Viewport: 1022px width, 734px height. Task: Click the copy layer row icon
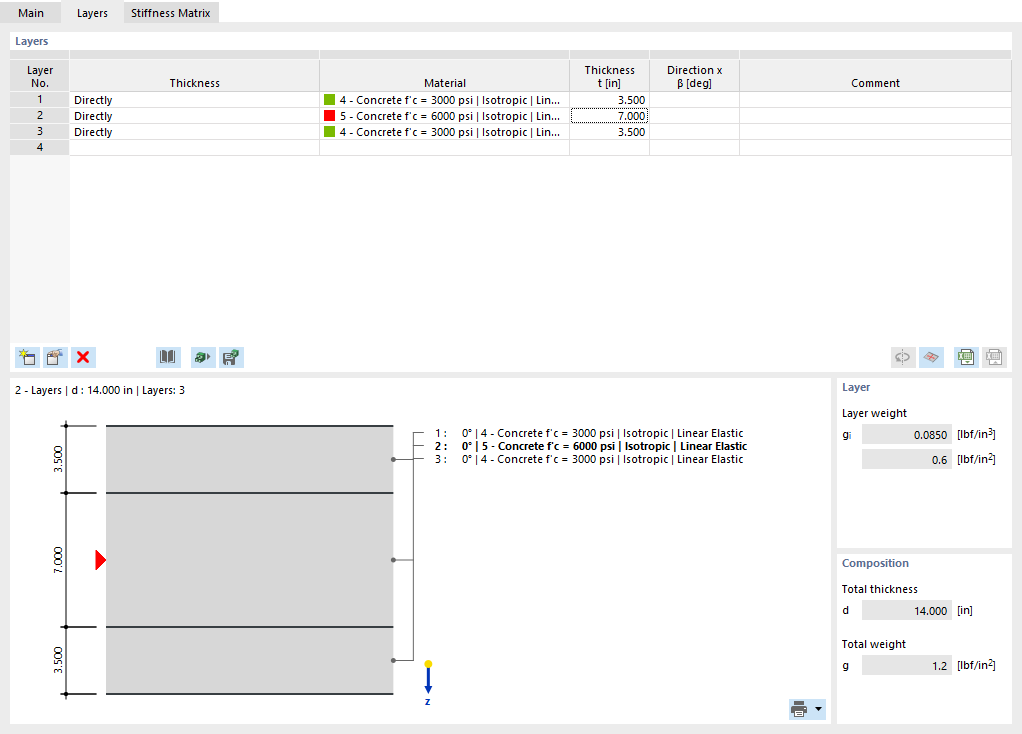(55, 357)
